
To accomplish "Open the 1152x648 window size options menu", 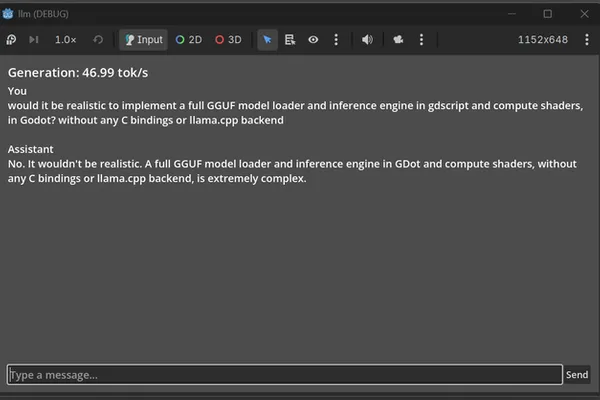I will click(x=587, y=39).
